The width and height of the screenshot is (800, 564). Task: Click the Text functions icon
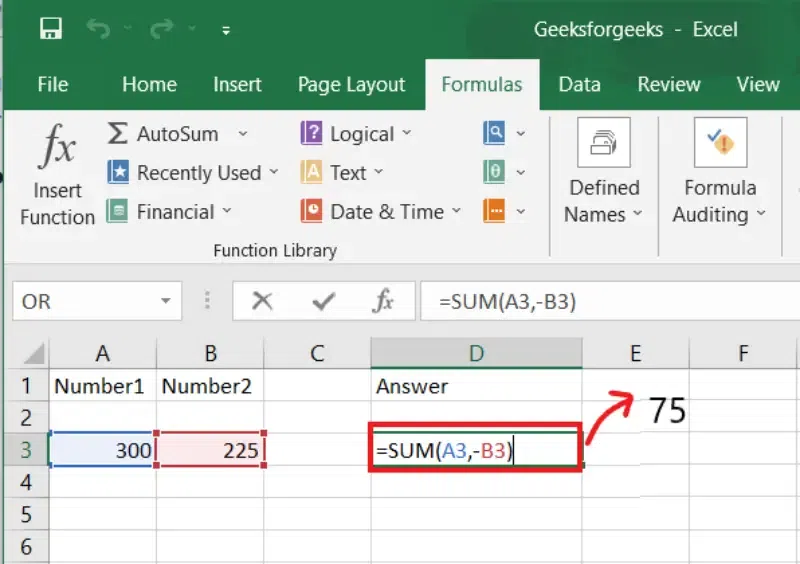[312, 173]
